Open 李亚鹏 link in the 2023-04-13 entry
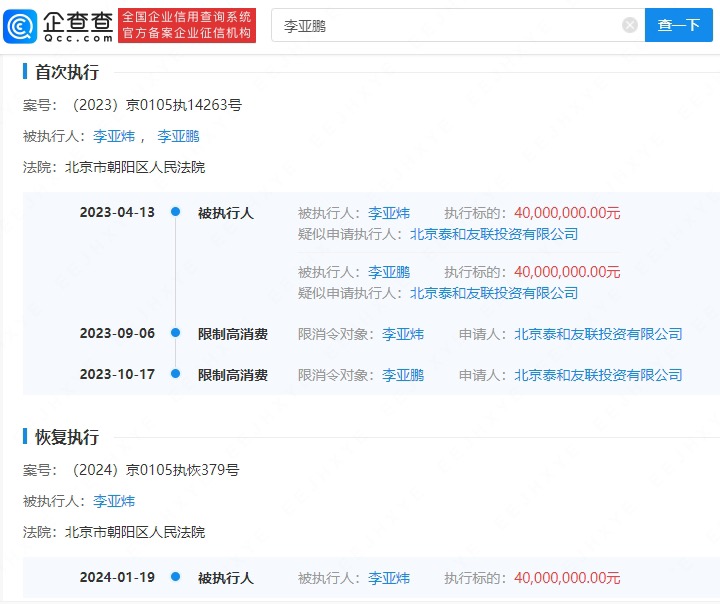Viewport: 720px width, 604px height. (388, 272)
